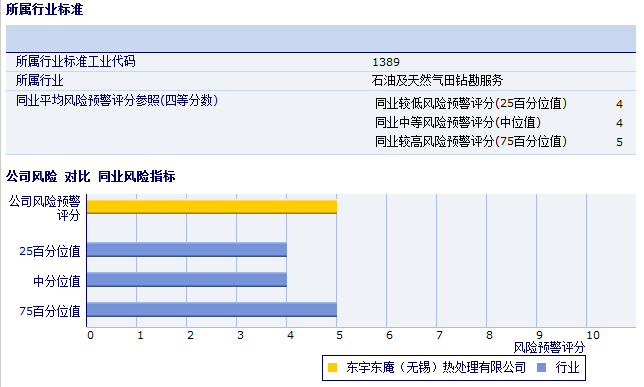The width and height of the screenshot is (644, 387).
Task: Select the yellow 公司风险预警评分 bar
Action: [x=212, y=207]
